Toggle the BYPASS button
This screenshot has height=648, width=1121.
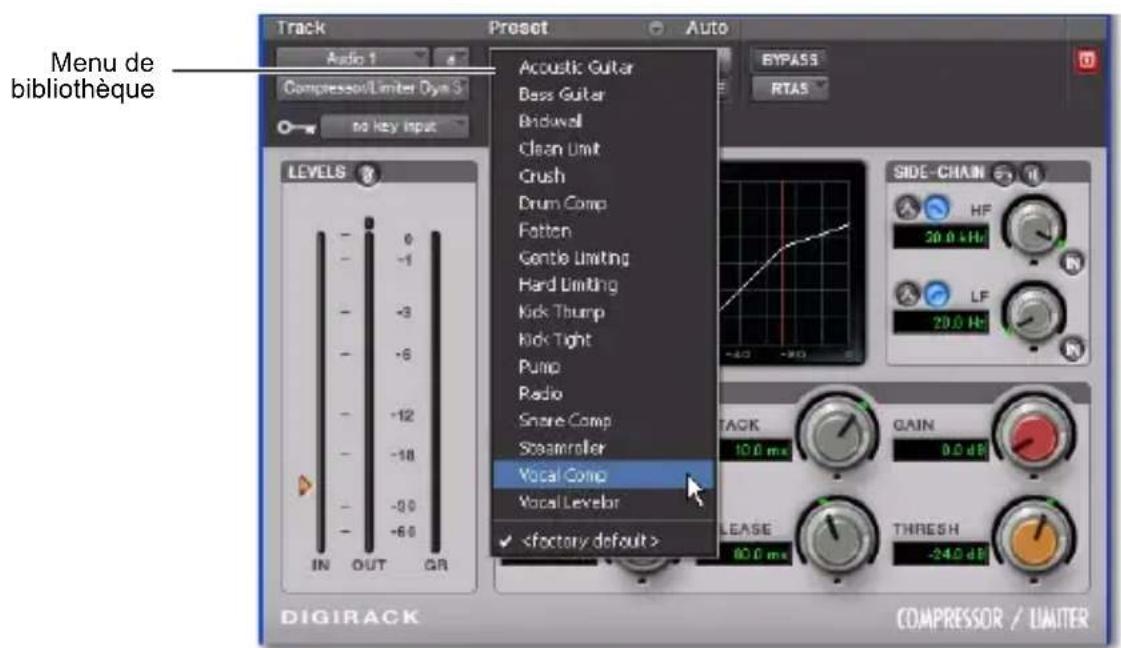point(789,59)
